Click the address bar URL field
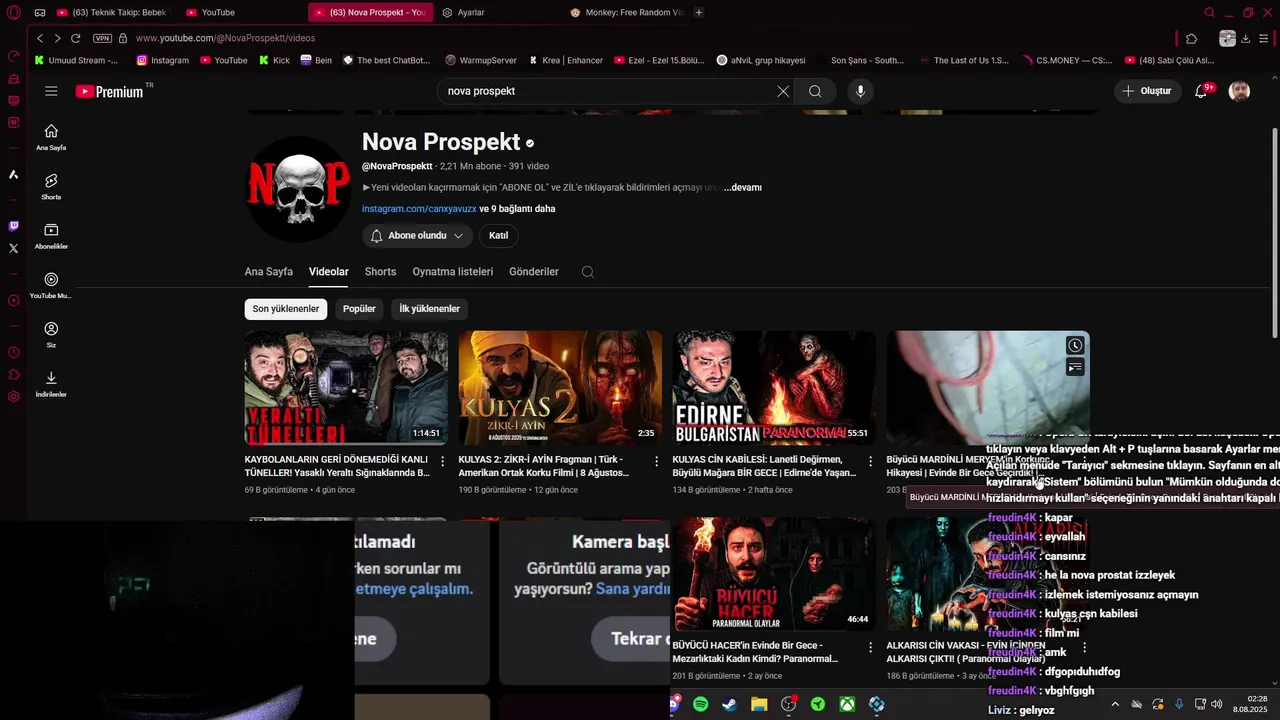Screen dimensions: 1280x720 pyautogui.click(x=640, y=38)
